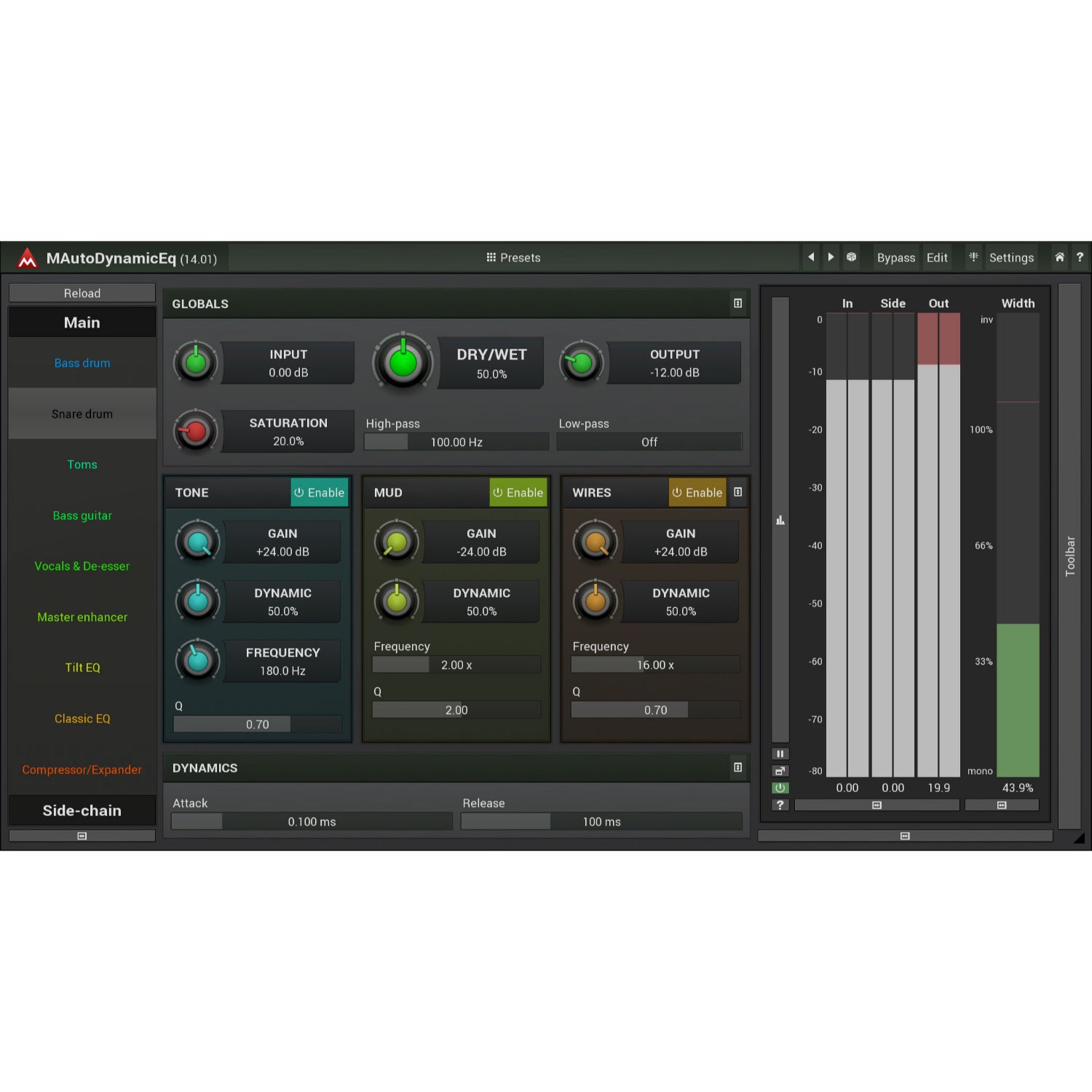Click the histogram icon beside the meters
This screenshot has width=1092, height=1092.
780,520
